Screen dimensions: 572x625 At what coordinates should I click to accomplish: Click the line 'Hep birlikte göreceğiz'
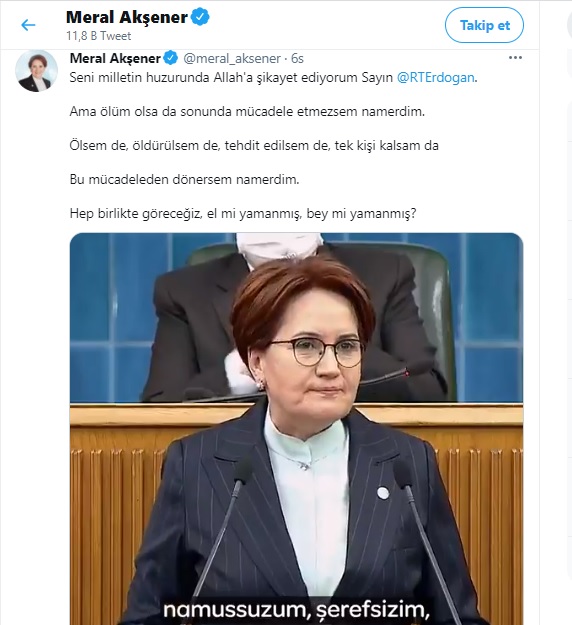(243, 214)
